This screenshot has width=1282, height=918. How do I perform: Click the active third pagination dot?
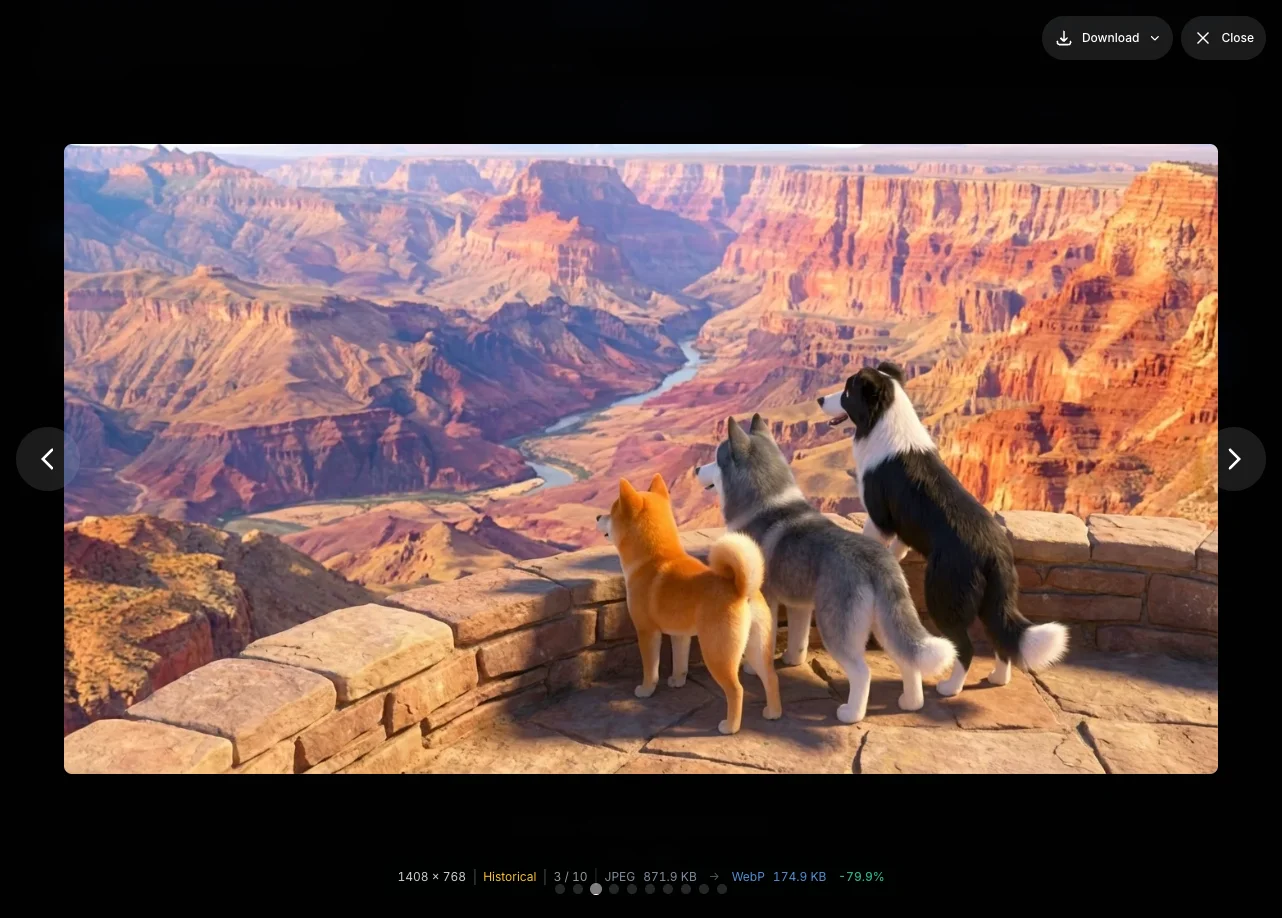click(x=596, y=889)
